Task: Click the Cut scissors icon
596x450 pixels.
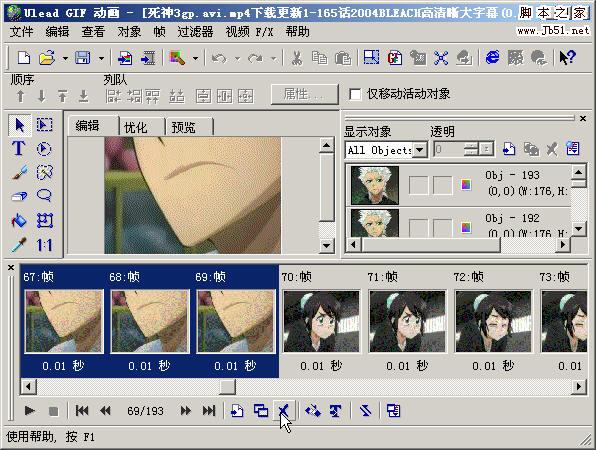Action: coord(296,58)
